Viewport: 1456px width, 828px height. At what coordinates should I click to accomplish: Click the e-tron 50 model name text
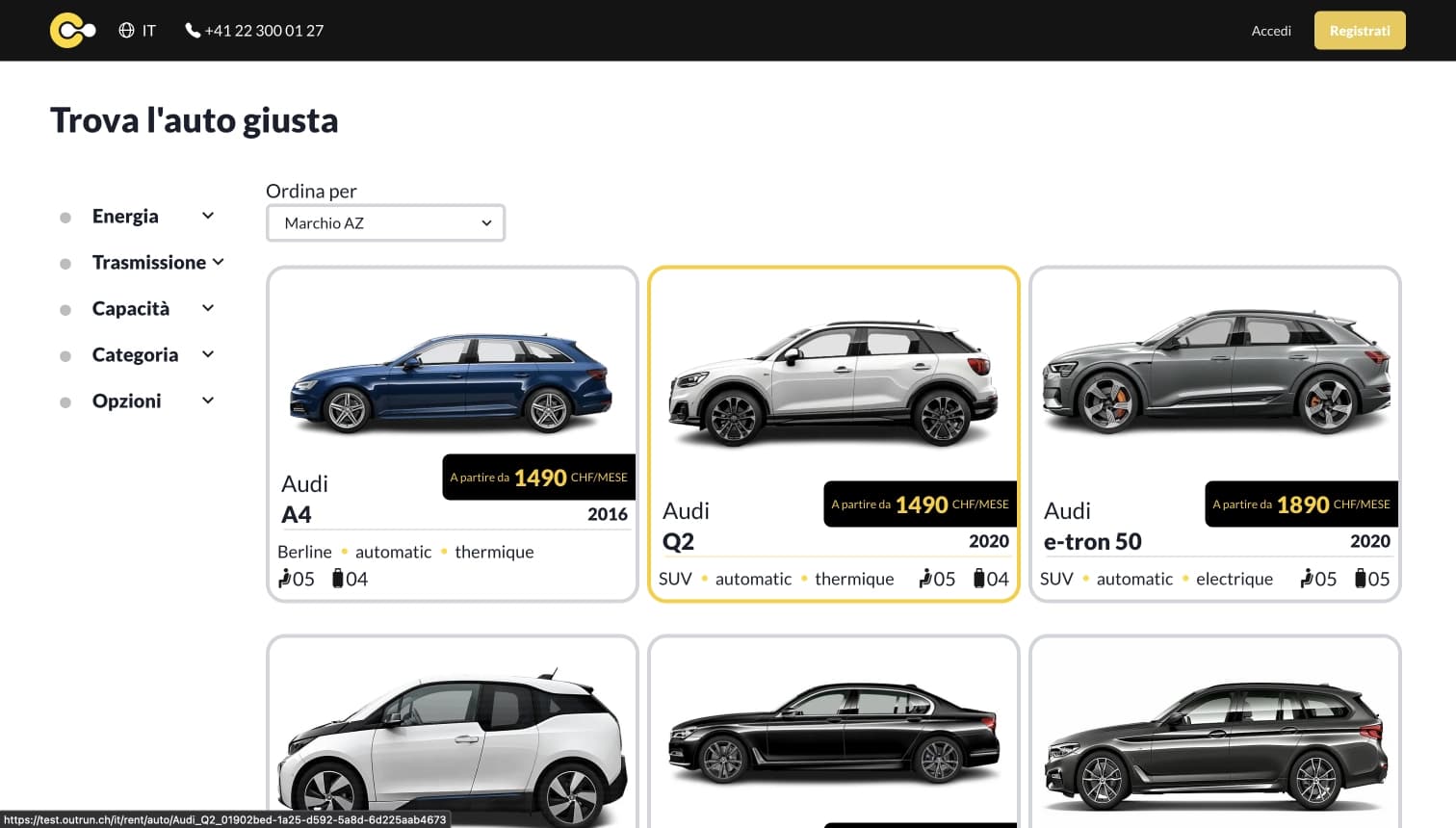(1093, 542)
